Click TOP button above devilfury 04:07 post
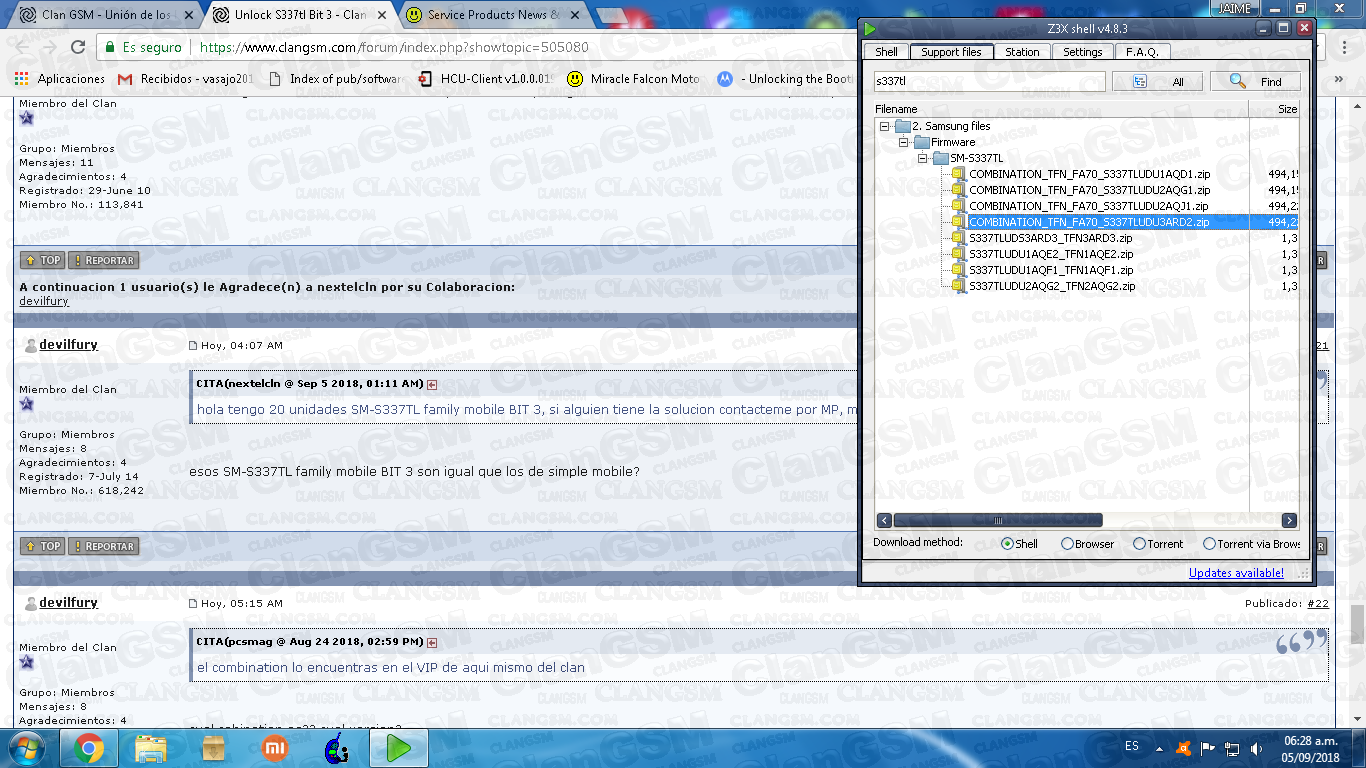 (42, 260)
